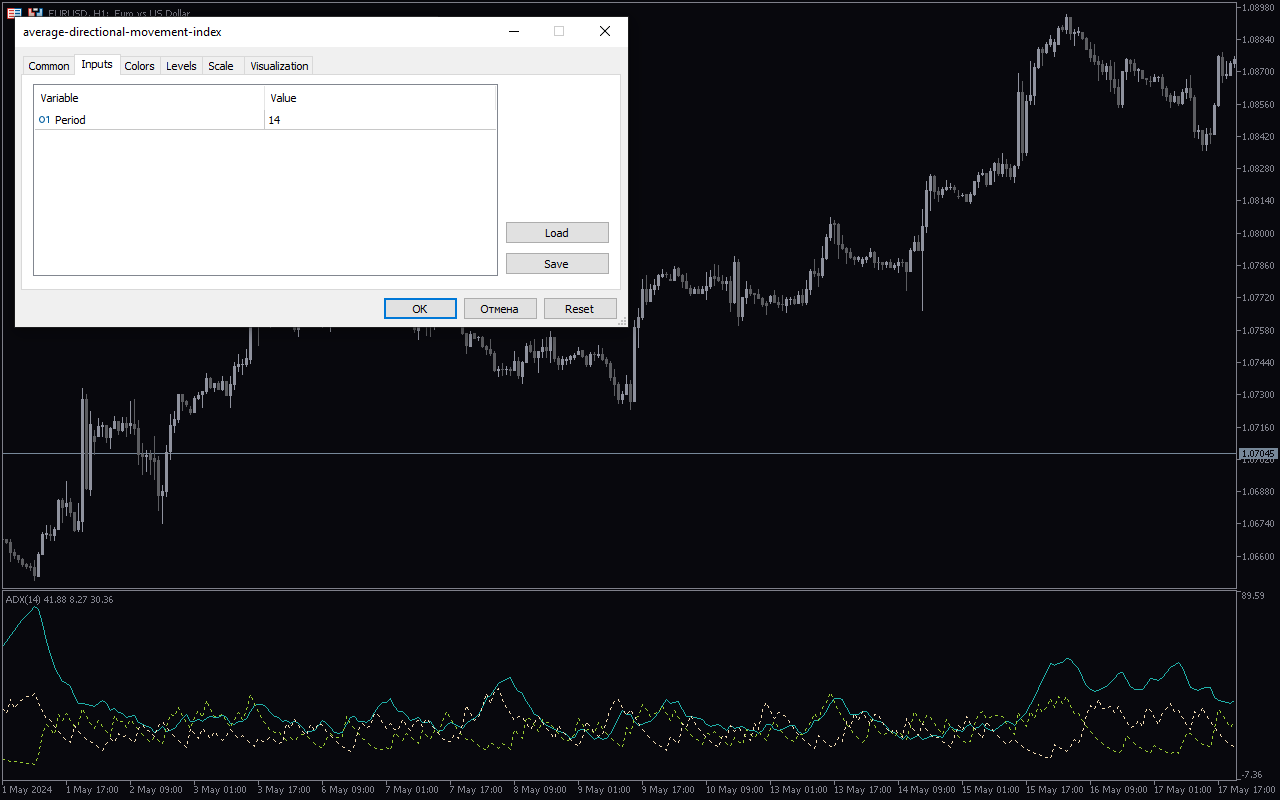Click the chart panel icon at top-left
Screen dimensions: 1280x800
click(x=14, y=13)
